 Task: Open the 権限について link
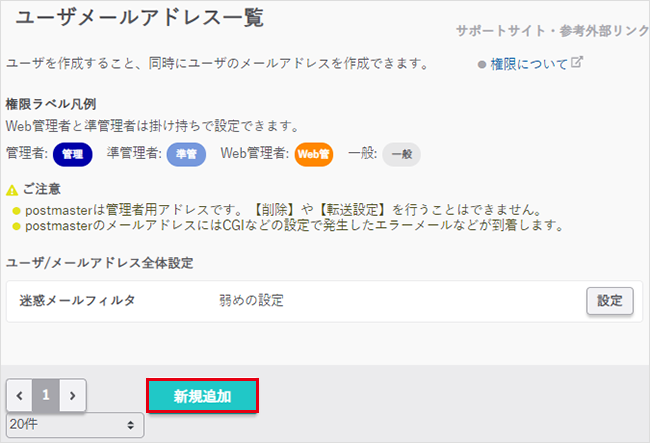coord(528,64)
